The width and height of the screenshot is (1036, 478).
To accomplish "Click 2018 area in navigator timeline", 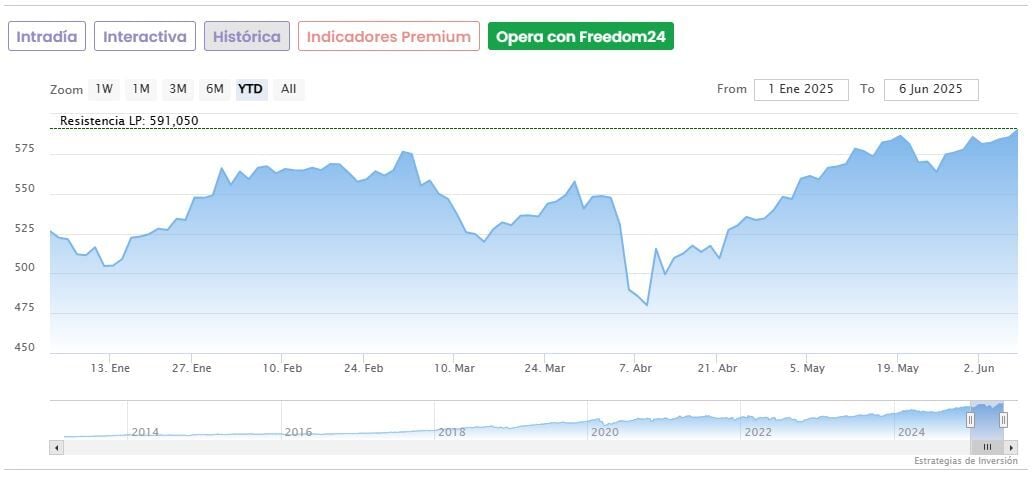I will [x=452, y=432].
